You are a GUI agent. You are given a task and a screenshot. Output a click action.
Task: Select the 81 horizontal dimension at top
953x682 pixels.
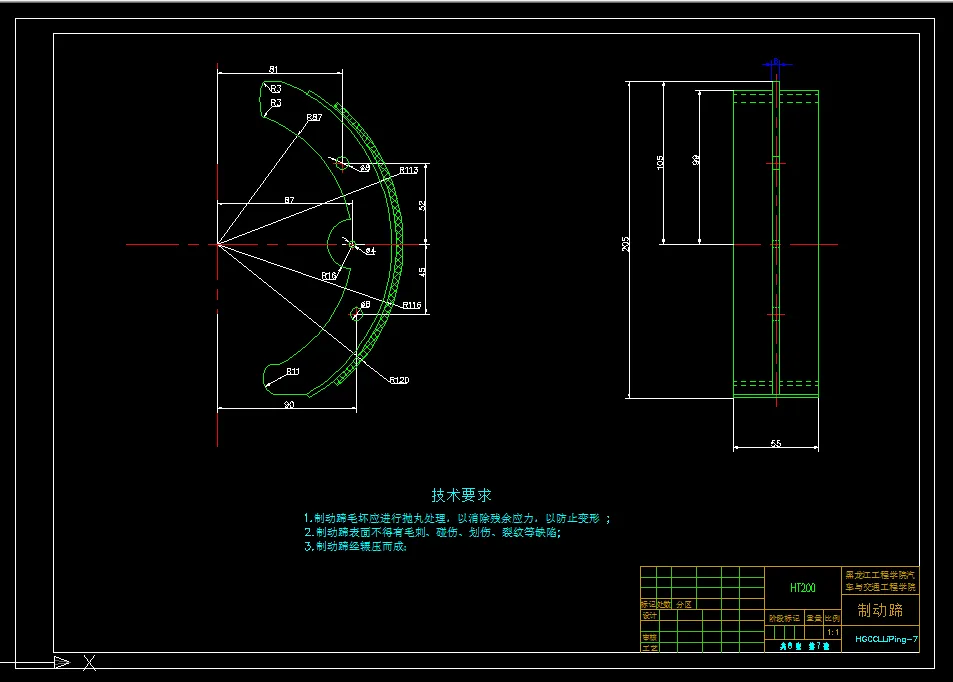coord(274,69)
